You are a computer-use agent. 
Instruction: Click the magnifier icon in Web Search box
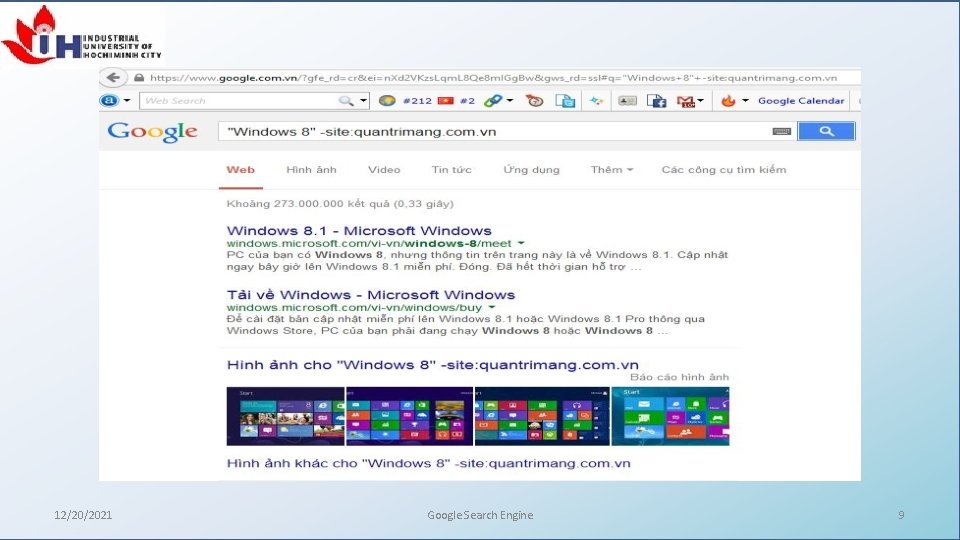(346, 101)
